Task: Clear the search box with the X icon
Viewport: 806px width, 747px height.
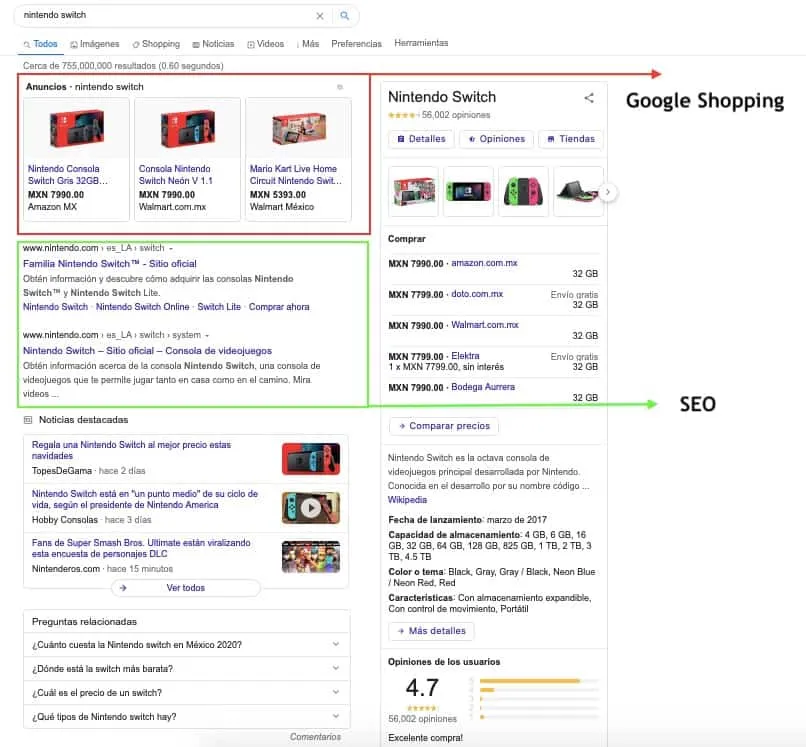Action: click(x=320, y=16)
